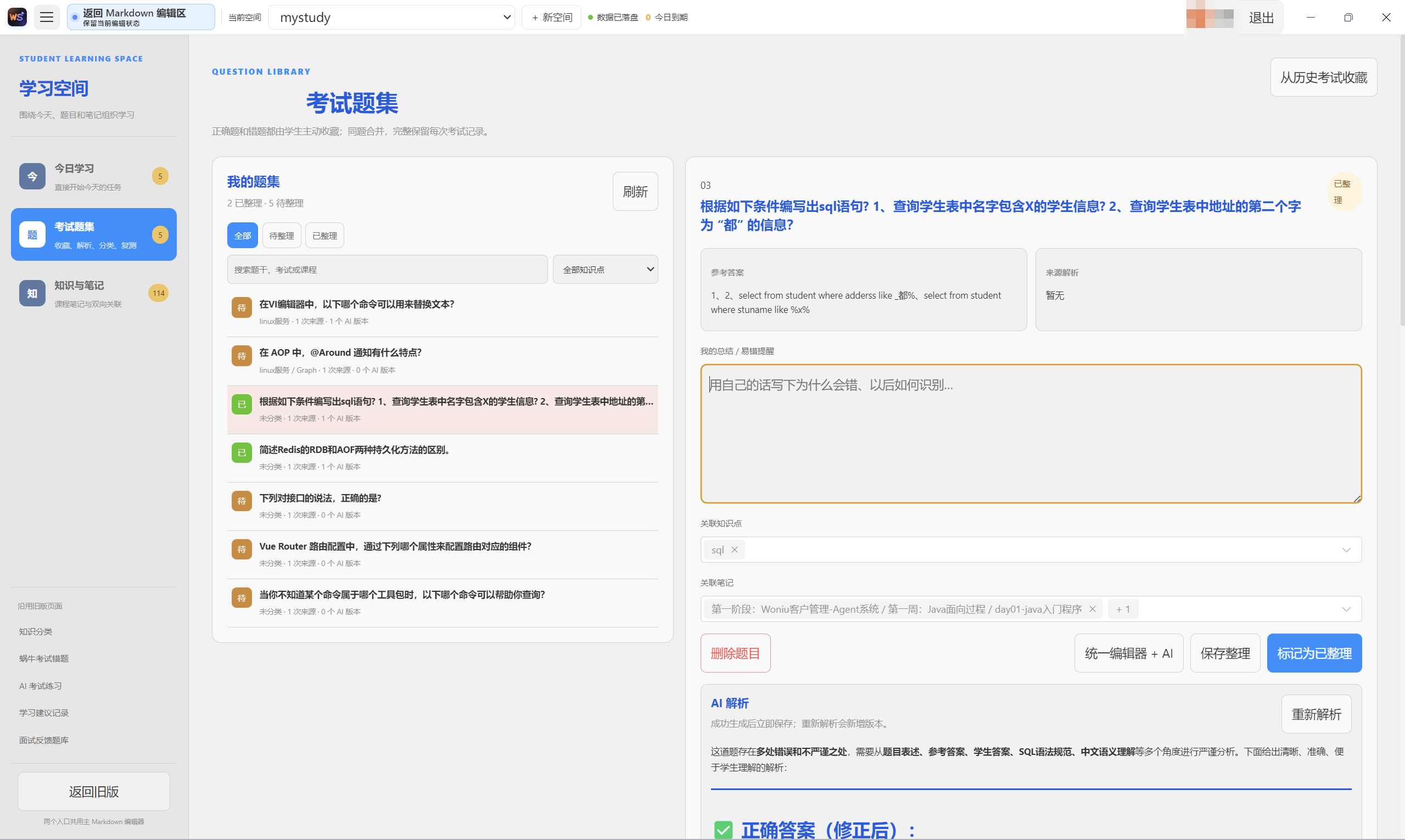Click the 我的总结 / 易错提醒 text area
1405x840 pixels.
click(1031, 434)
